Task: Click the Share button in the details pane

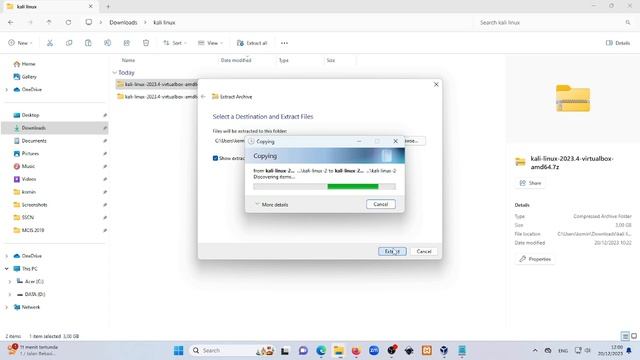Action: click(x=530, y=183)
